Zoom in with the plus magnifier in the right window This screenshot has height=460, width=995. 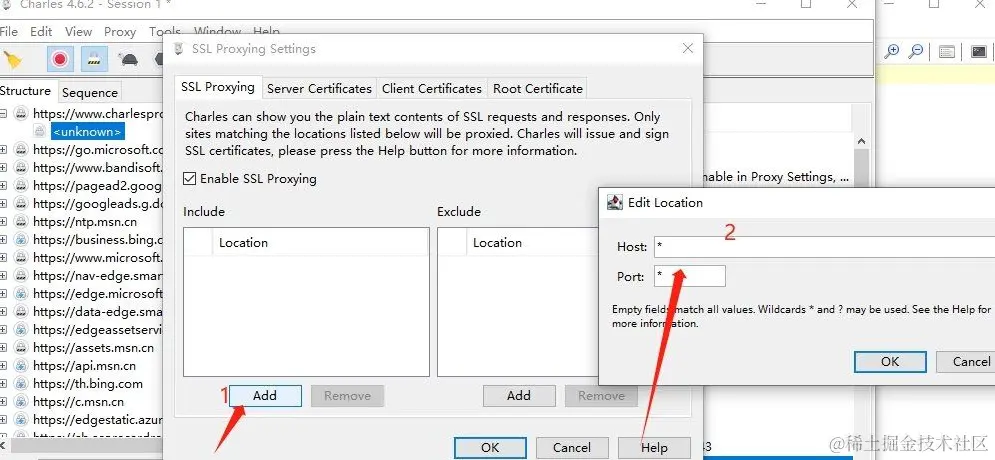[892, 51]
